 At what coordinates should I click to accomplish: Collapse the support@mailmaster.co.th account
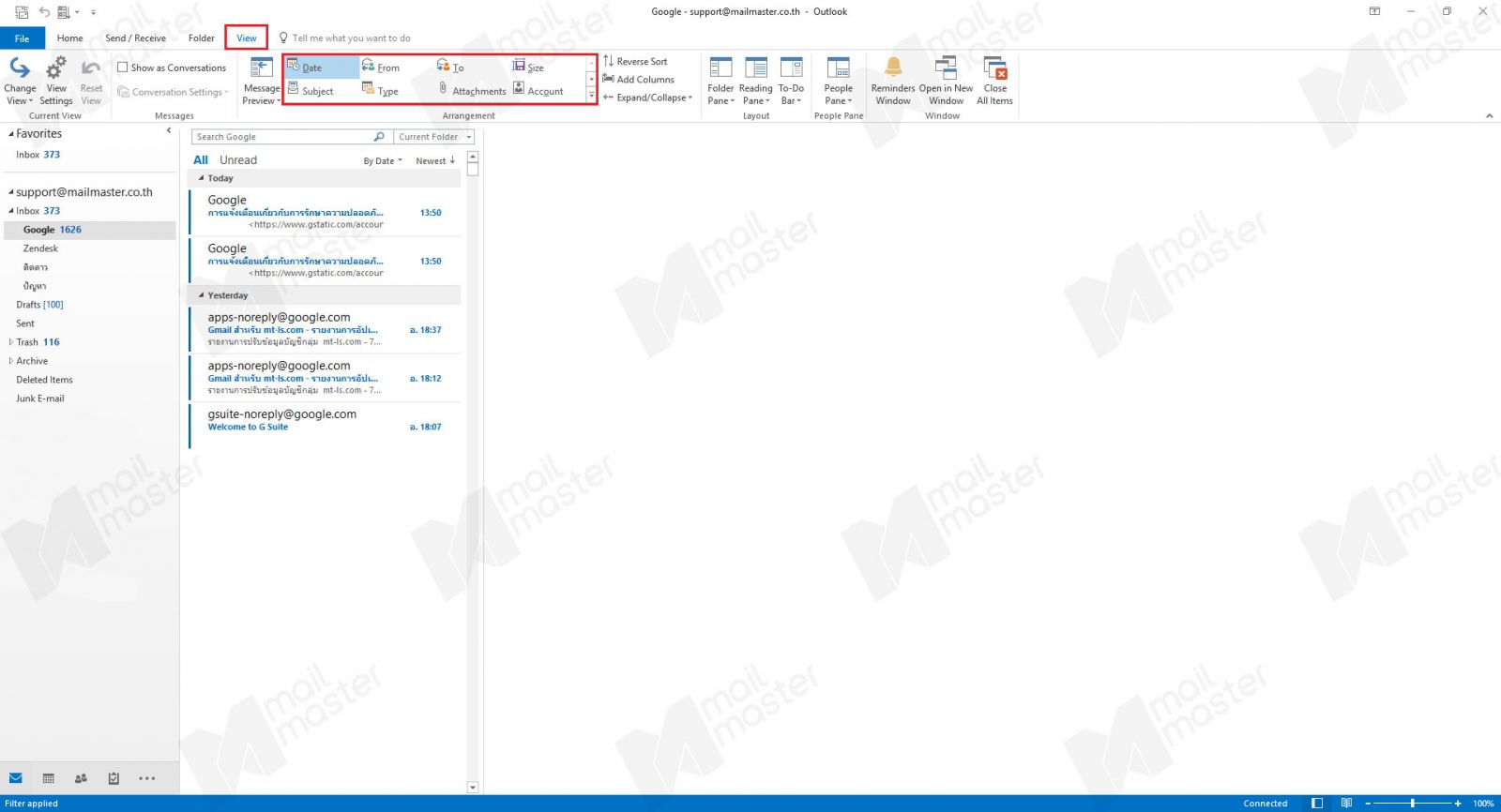pyautogui.click(x=10, y=192)
